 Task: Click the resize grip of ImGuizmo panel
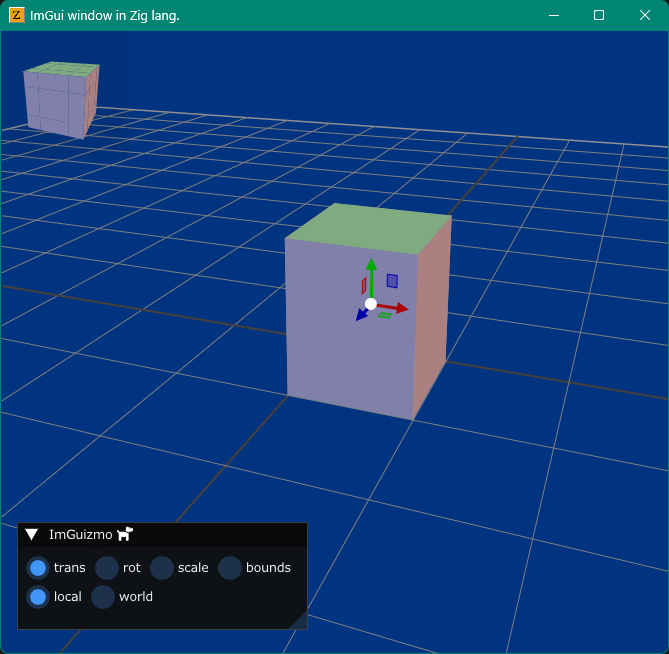pos(300,622)
